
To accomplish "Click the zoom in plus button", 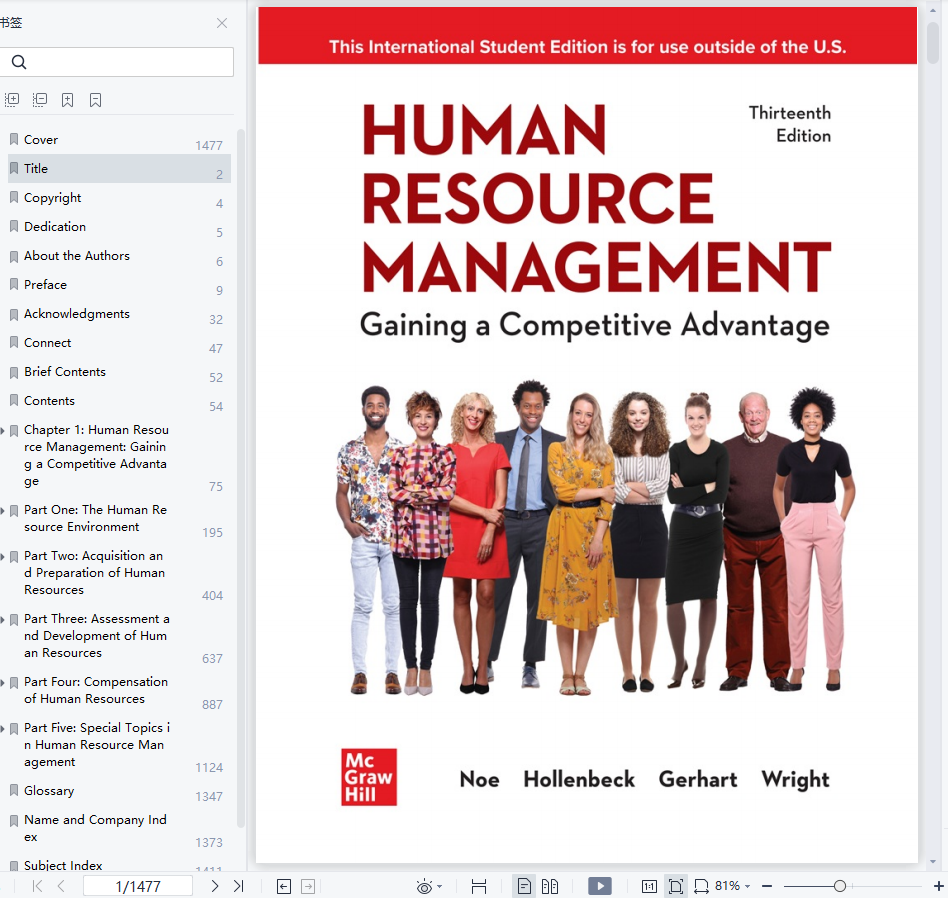I will (x=939, y=887).
